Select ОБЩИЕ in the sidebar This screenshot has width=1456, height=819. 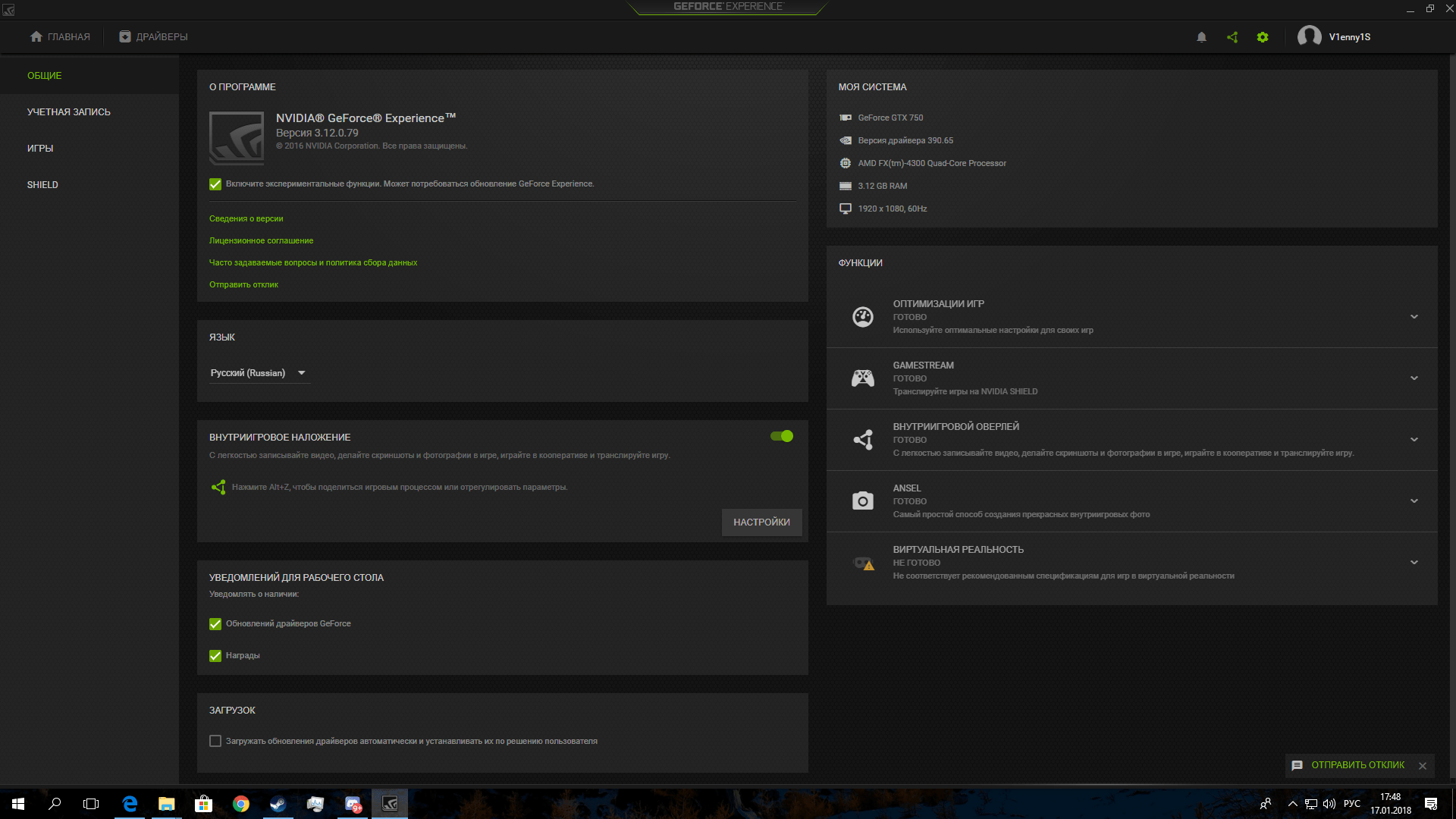pos(89,76)
